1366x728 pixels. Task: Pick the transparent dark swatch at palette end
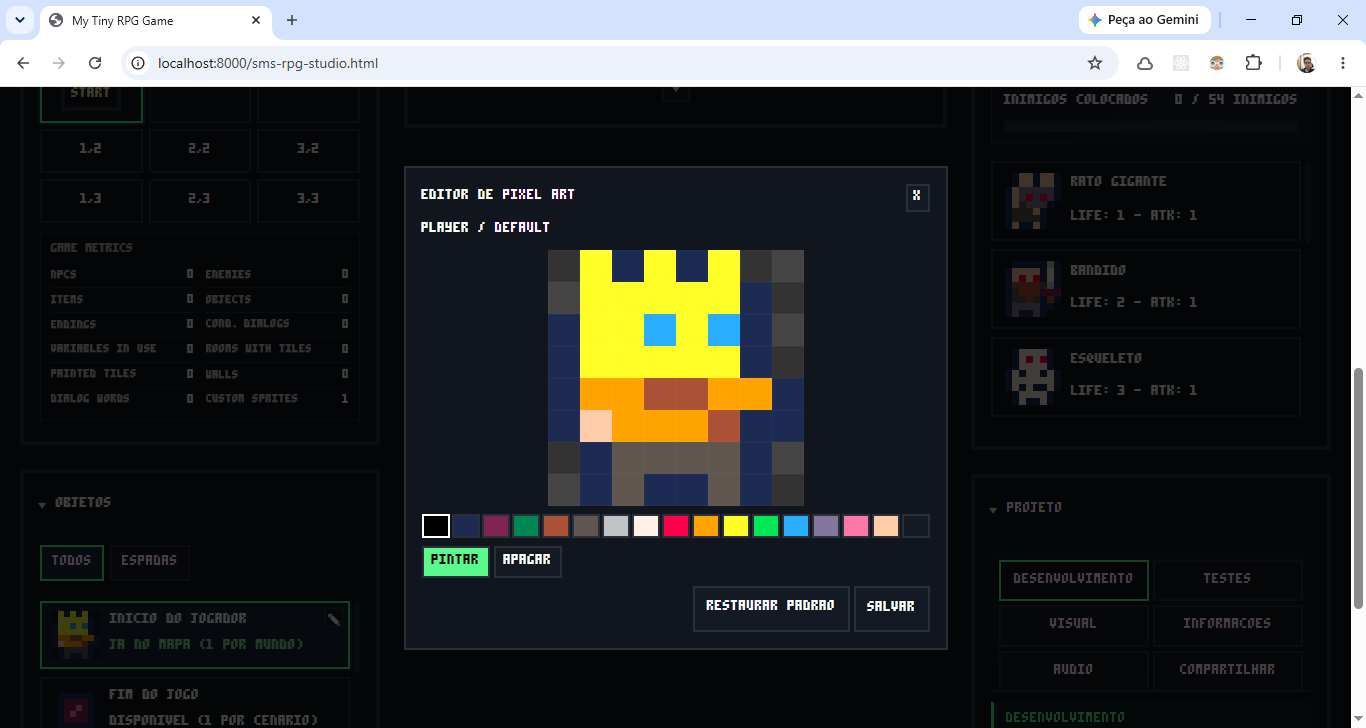click(916, 526)
